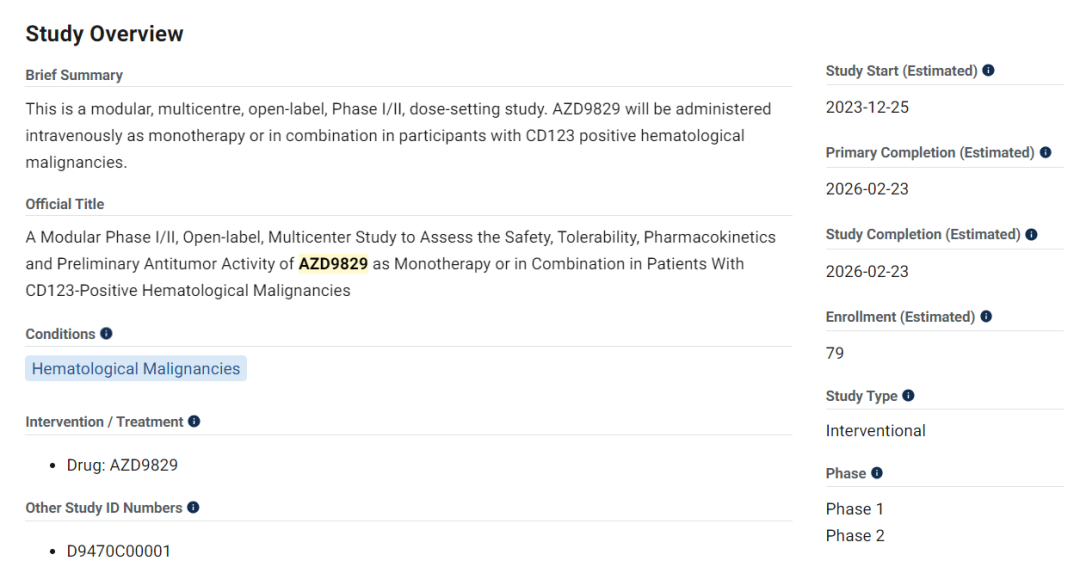Screen dimensions: 1080x573
Task: Click the Official Title section label
Action: [65, 204]
